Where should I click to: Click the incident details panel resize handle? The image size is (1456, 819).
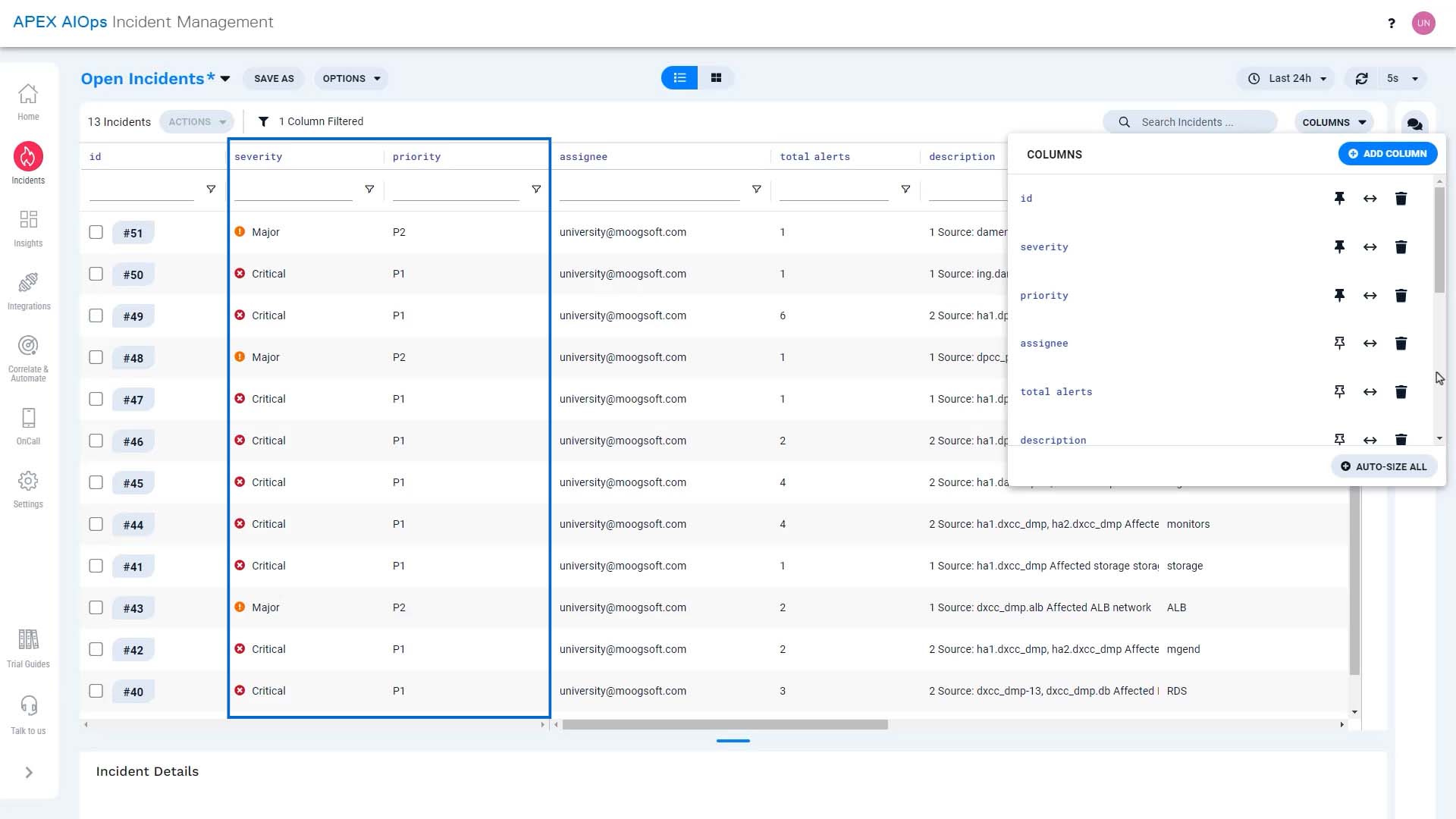[x=733, y=741]
